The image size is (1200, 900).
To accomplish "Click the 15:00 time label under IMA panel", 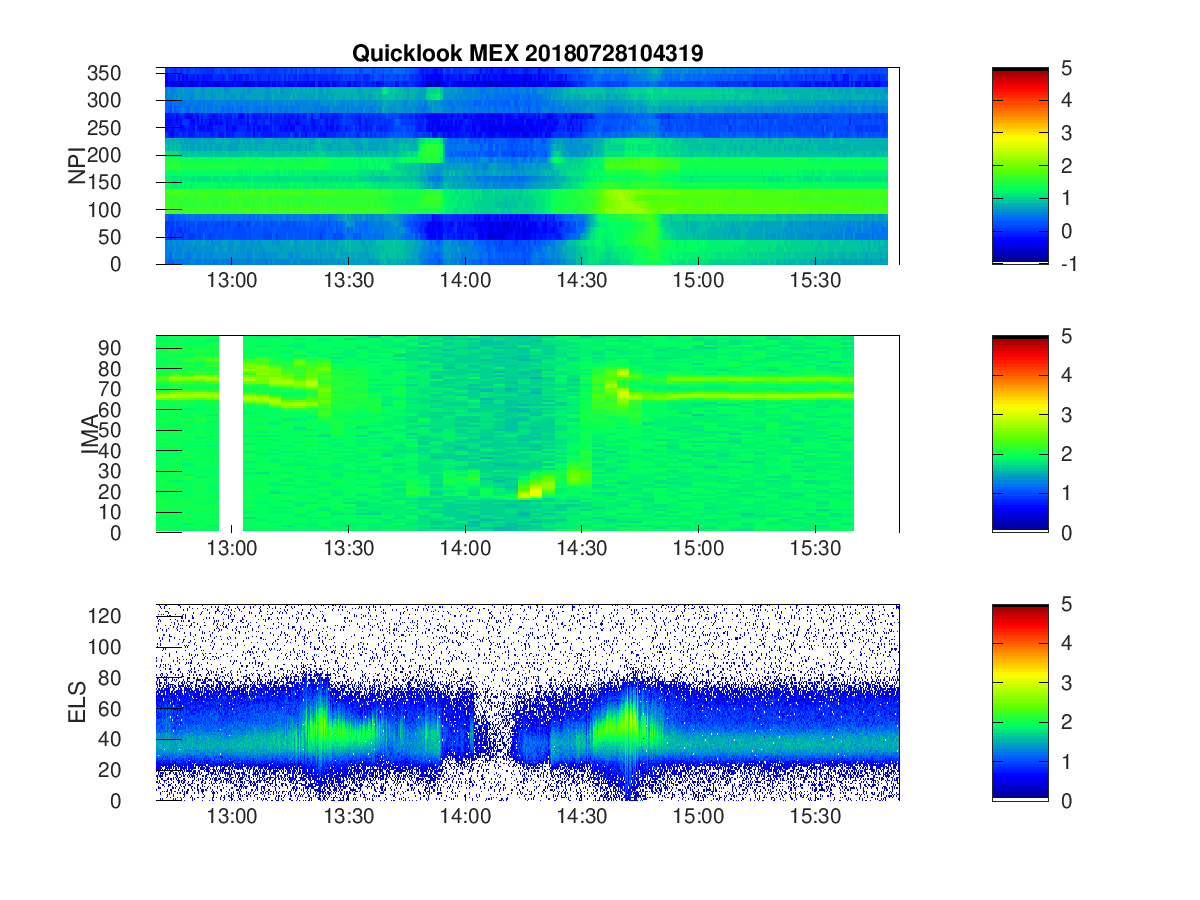I will click(698, 549).
